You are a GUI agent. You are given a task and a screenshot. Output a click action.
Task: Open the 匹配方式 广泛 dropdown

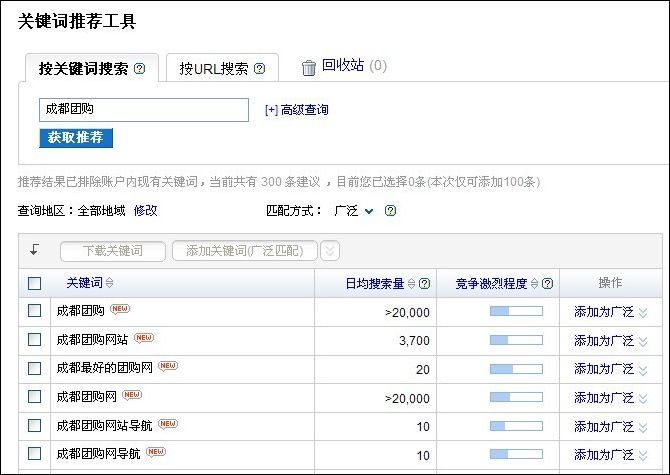tap(354, 211)
